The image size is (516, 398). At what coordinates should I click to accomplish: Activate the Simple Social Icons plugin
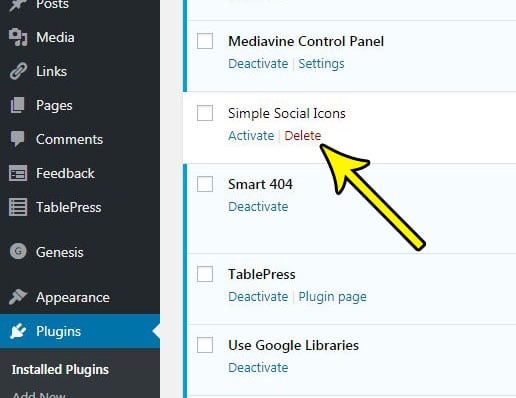point(251,136)
